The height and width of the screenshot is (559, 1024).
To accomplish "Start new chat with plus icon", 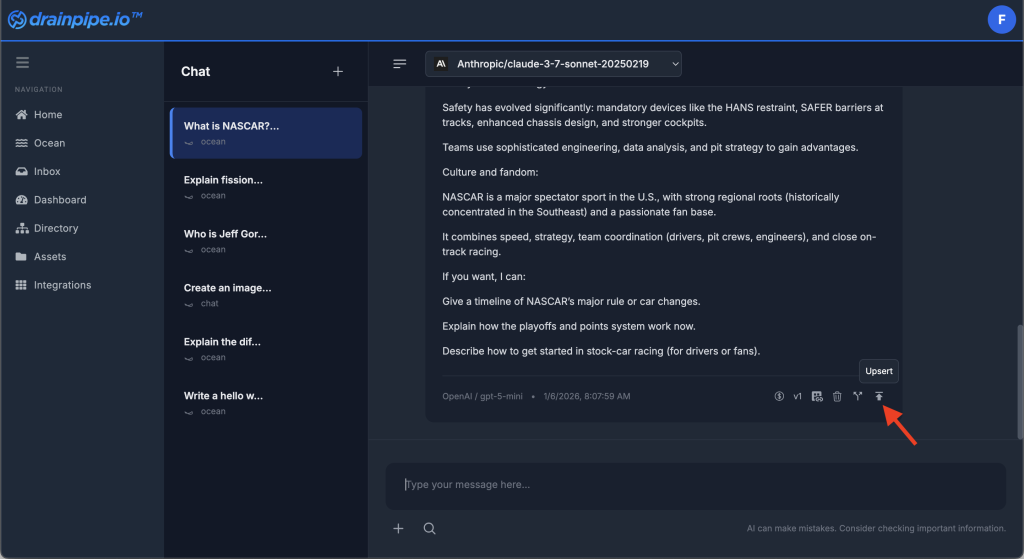I will [338, 71].
